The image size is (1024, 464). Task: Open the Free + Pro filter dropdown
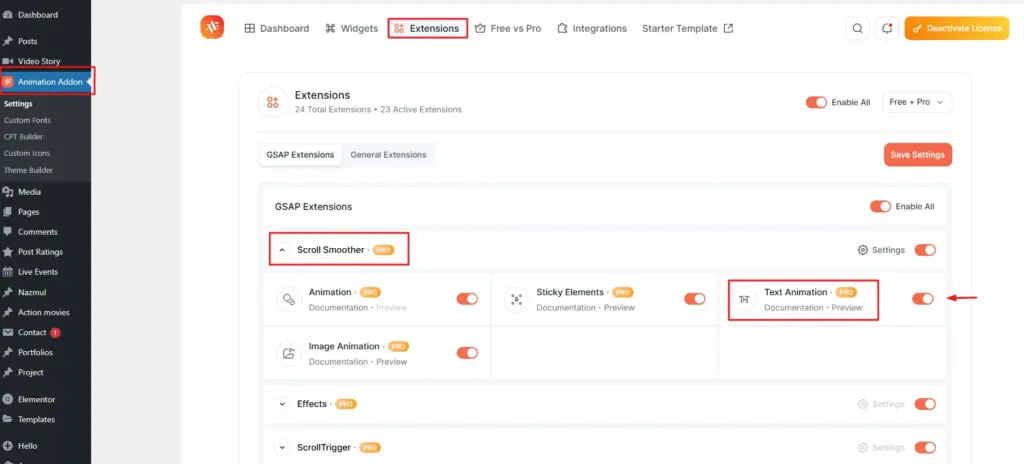click(x=917, y=102)
